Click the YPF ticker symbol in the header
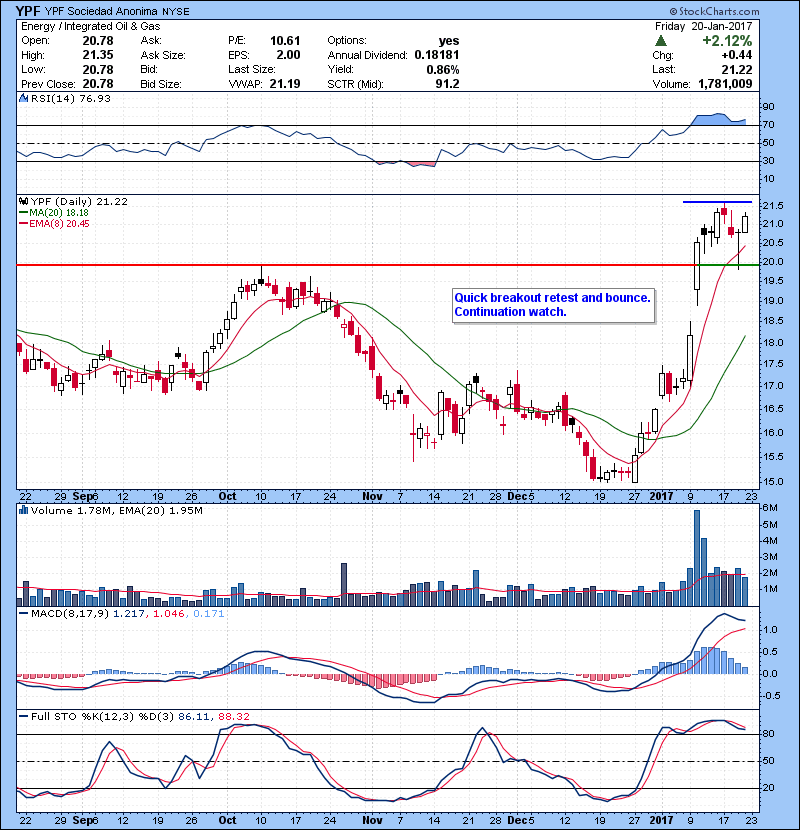The image size is (800, 830). point(28,11)
